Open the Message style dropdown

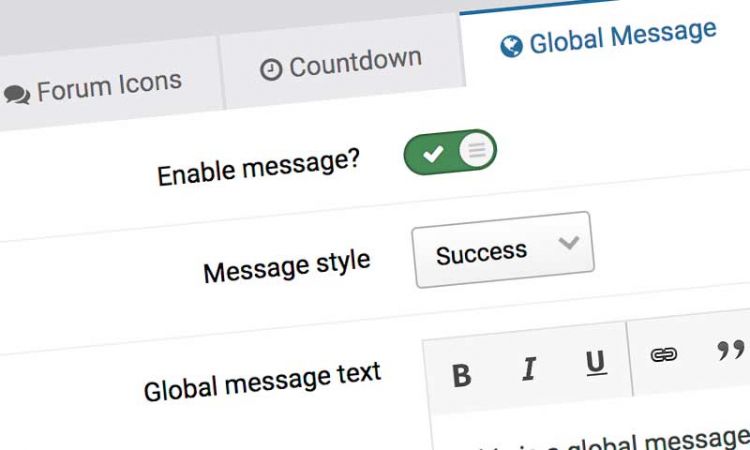coord(503,249)
